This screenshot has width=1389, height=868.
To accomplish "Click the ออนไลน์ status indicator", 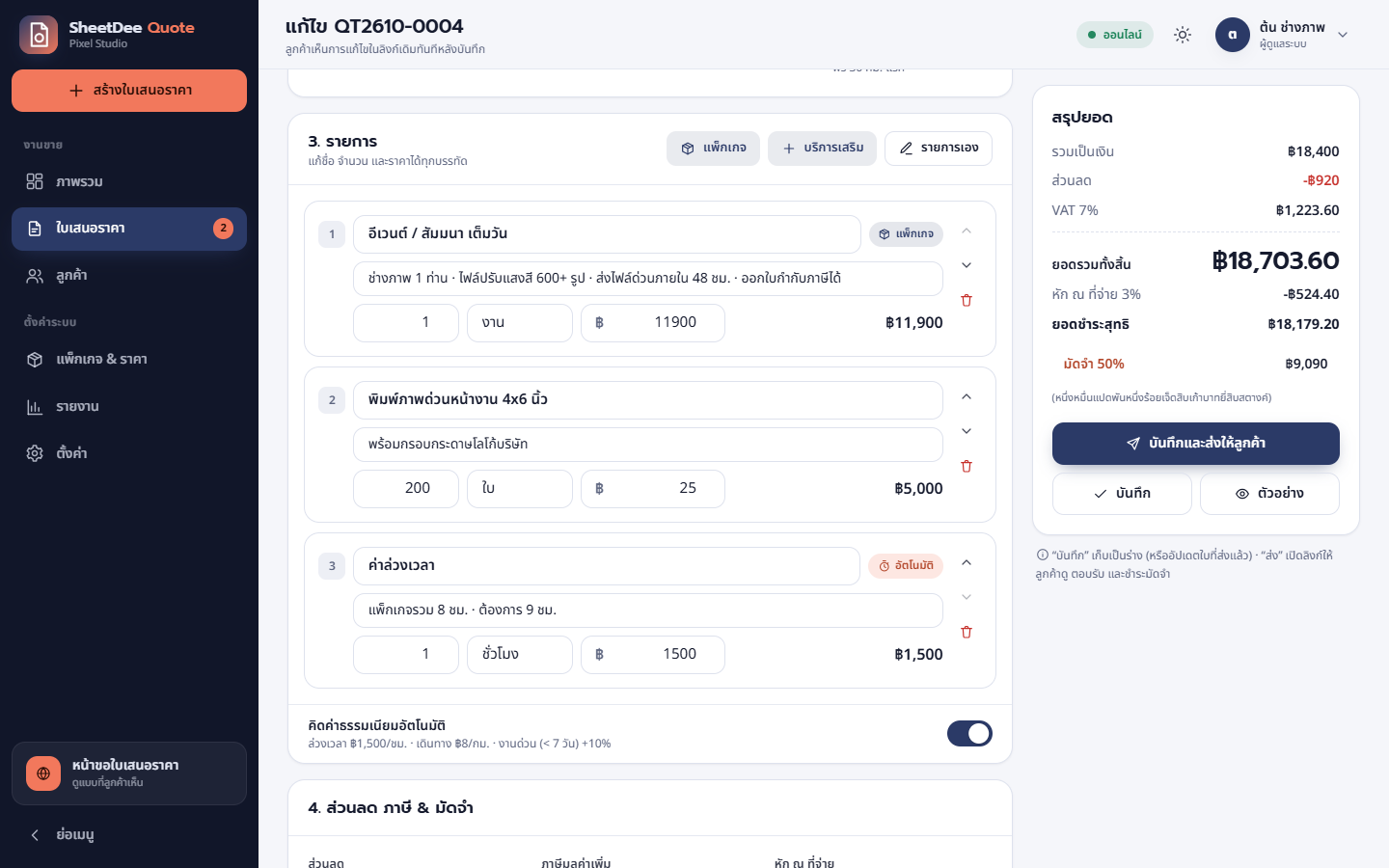I will click(1115, 35).
